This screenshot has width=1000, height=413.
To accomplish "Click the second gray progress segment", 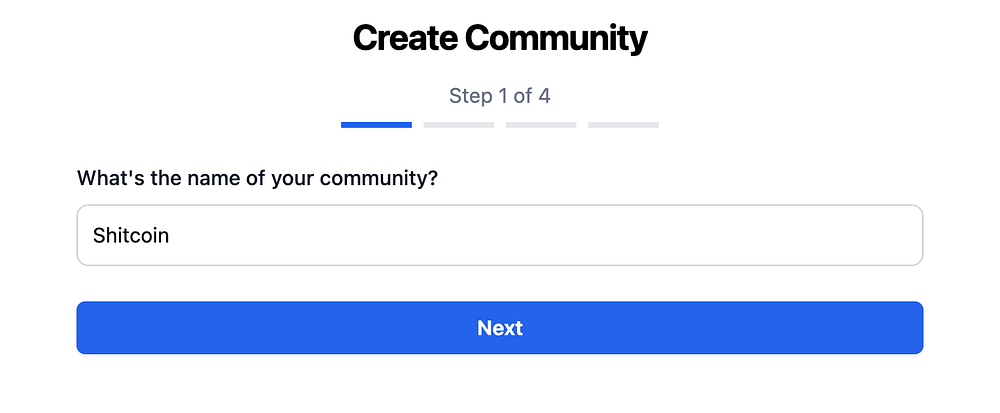I will [x=459, y=125].
